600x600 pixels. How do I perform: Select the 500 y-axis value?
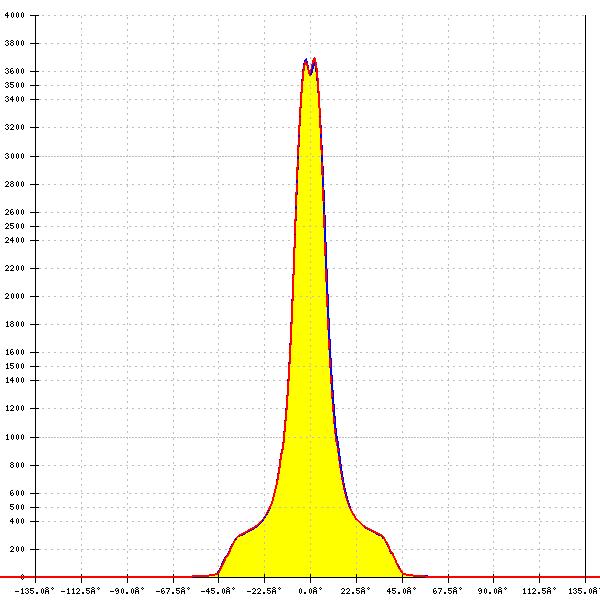(17, 507)
